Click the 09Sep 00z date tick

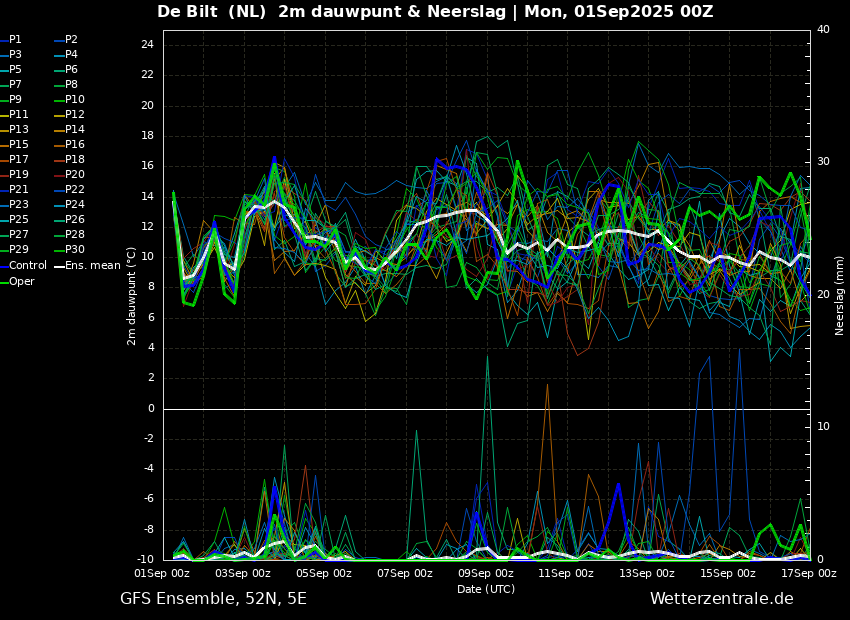point(486,573)
